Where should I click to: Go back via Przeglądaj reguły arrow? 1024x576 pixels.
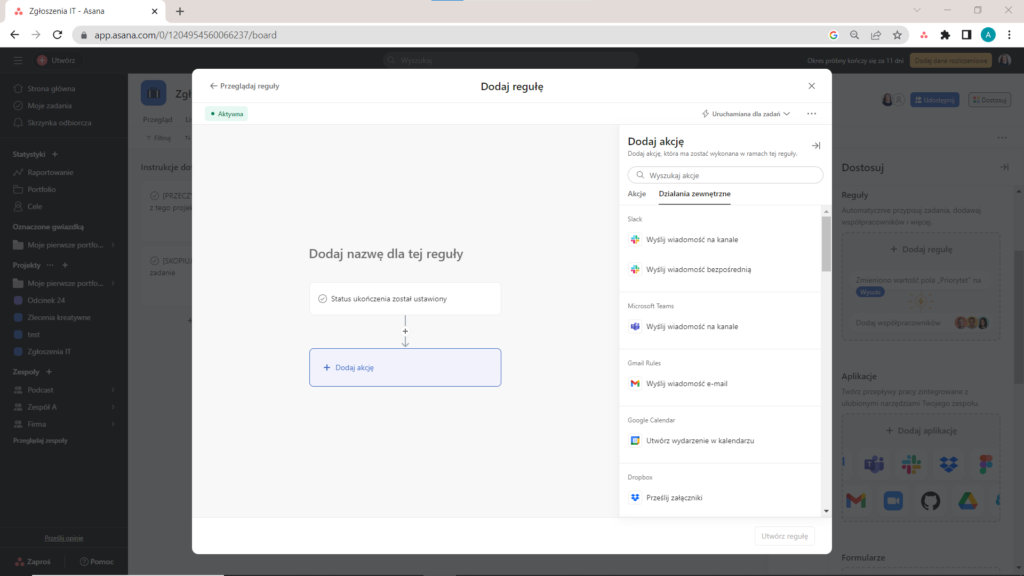click(213, 86)
